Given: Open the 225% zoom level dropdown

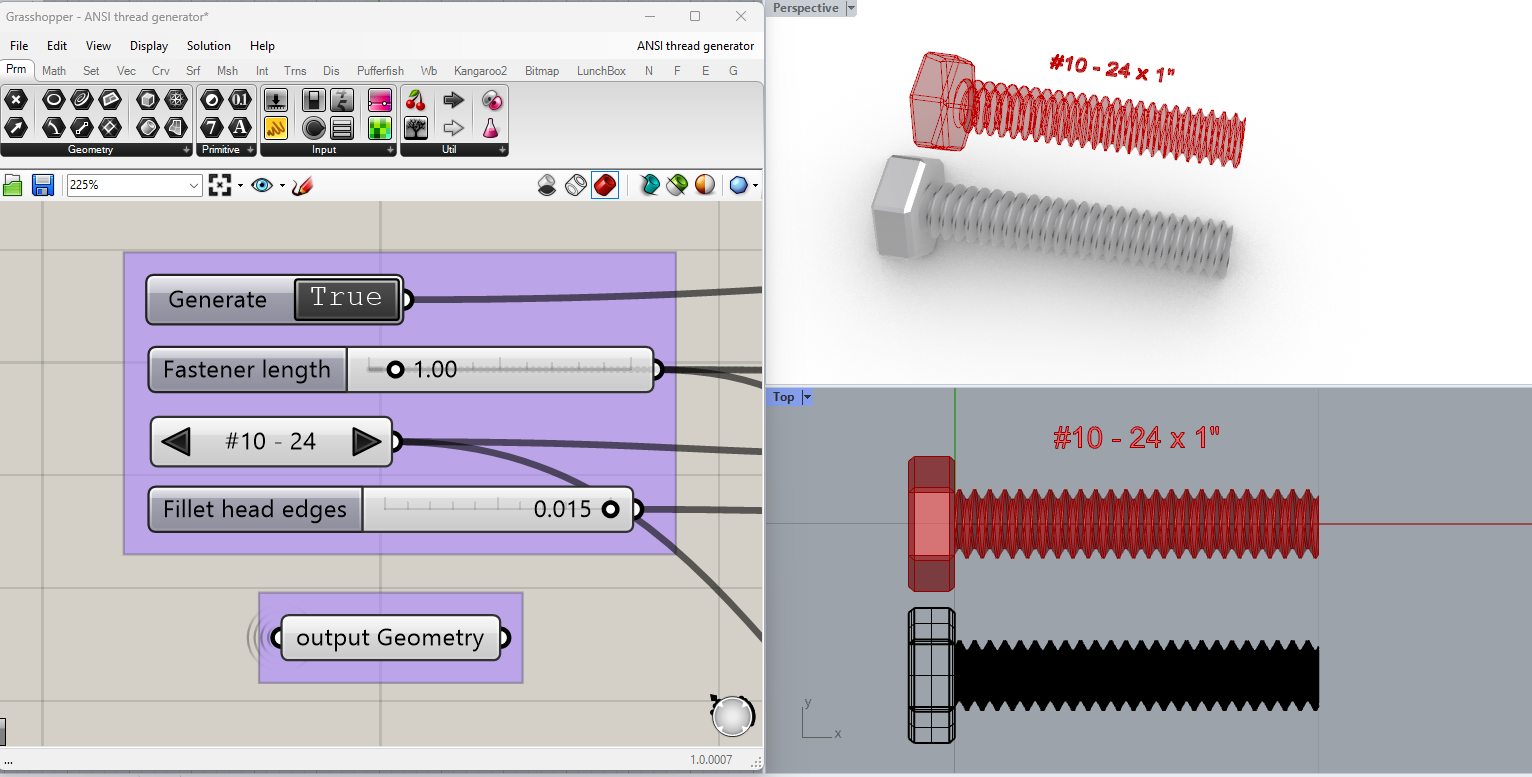Looking at the screenshot, I should 194,185.
